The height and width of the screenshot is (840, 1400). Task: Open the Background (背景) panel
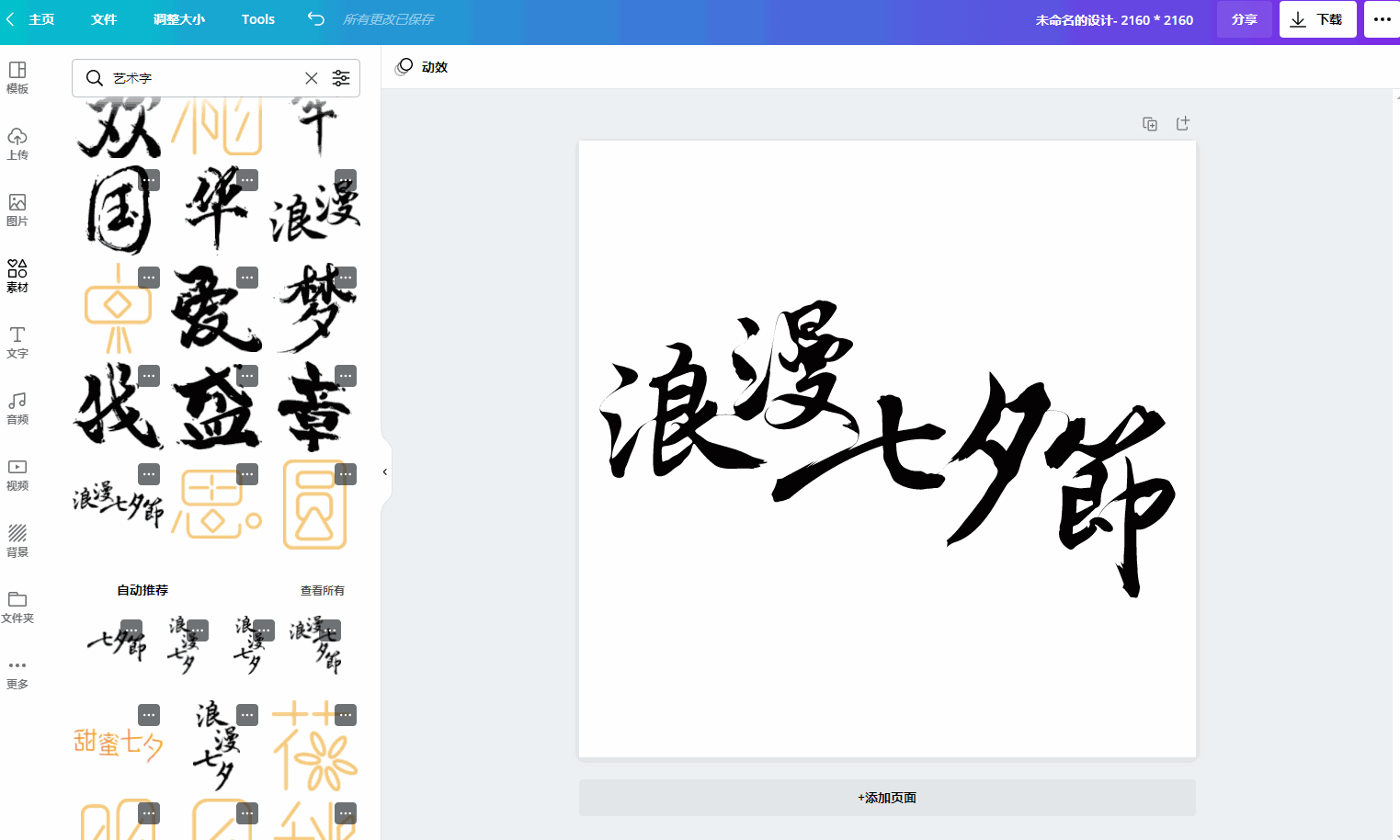pos(17,540)
